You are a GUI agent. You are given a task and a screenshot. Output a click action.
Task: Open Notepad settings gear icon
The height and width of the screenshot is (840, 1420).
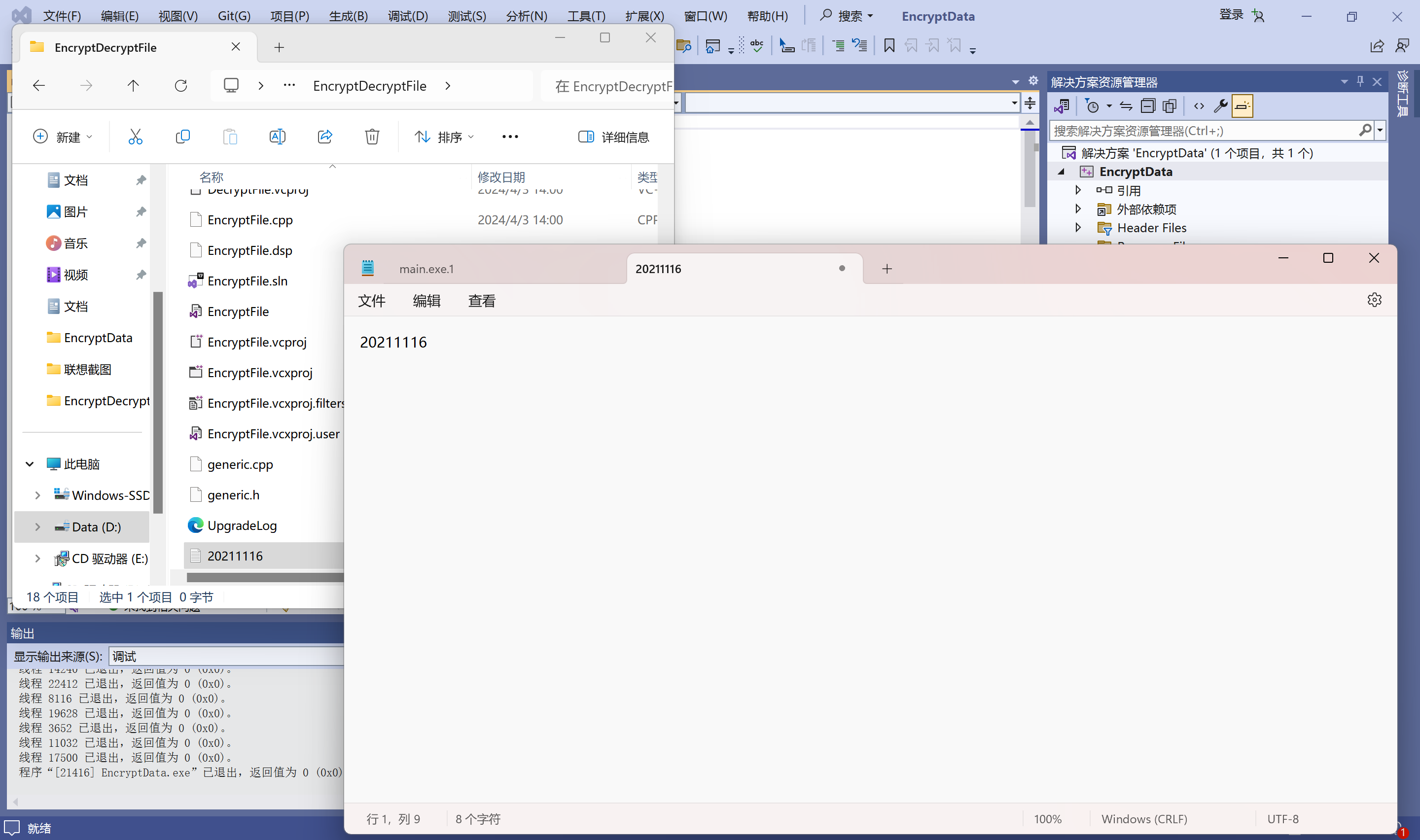point(1374,300)
